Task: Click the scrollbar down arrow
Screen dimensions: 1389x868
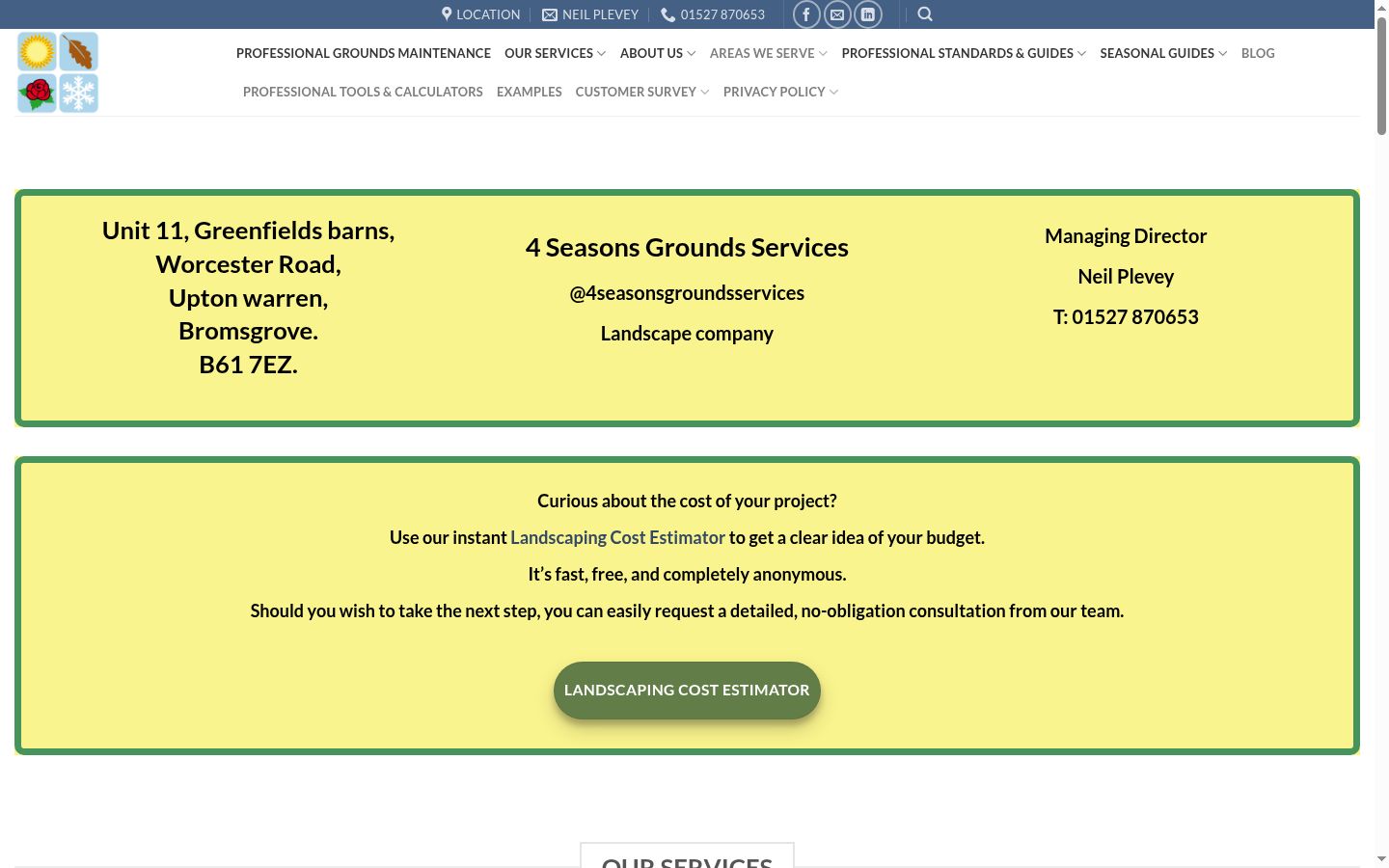Action: (1381, 859)
